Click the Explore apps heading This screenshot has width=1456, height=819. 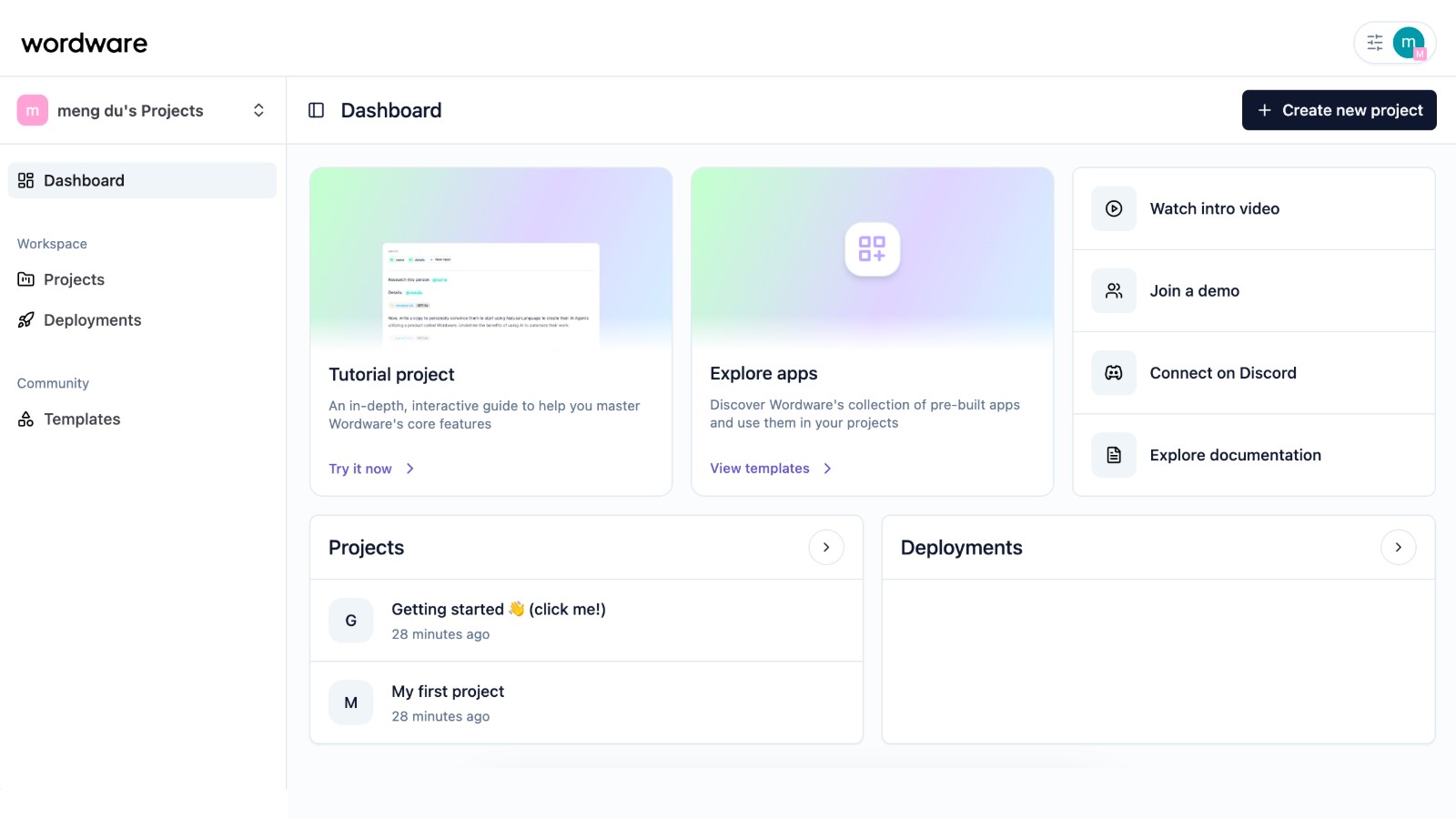point(763,373)
